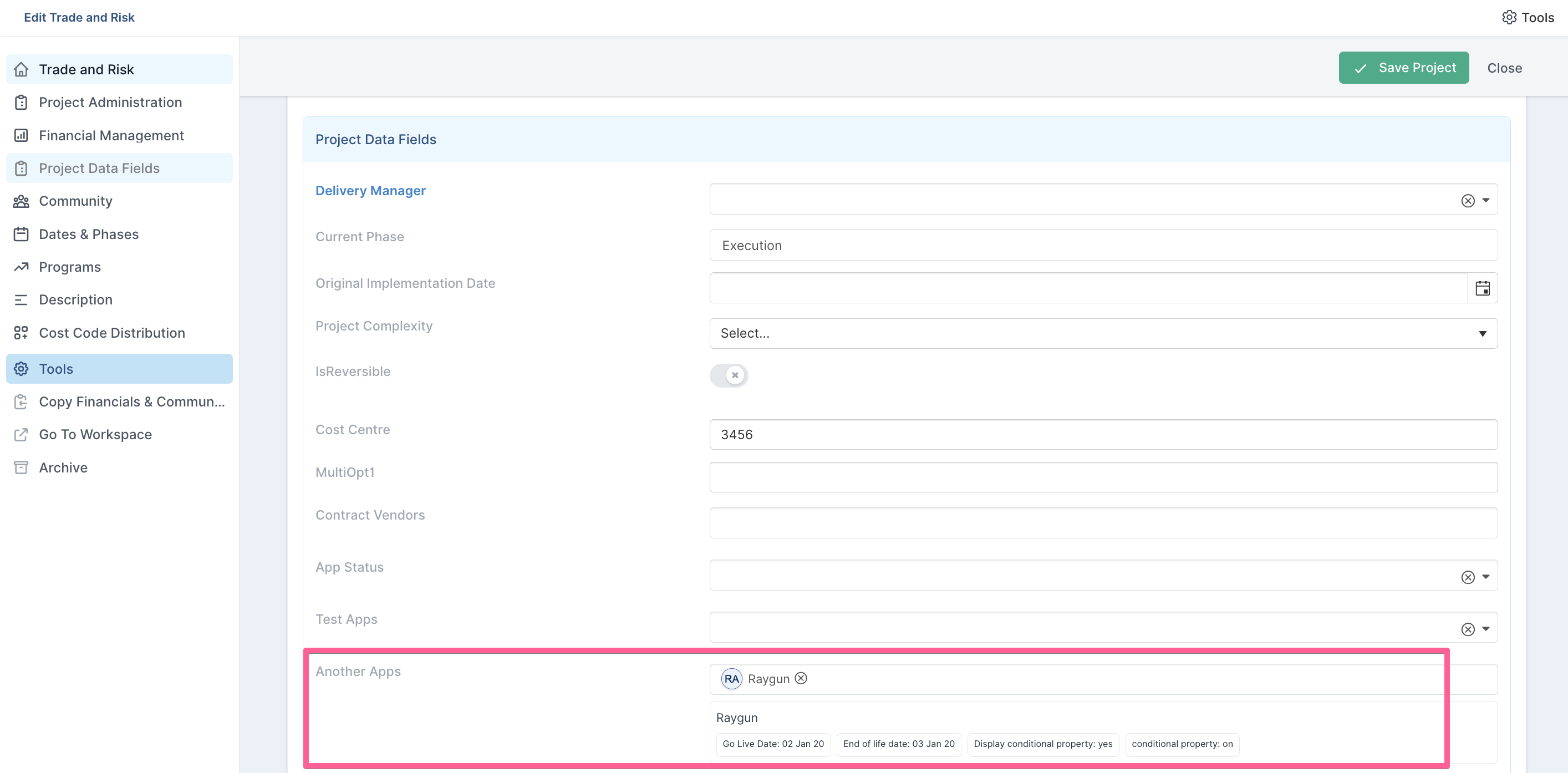
Task: Click the Original Implementation Date input
Action: coord(1088,288)
